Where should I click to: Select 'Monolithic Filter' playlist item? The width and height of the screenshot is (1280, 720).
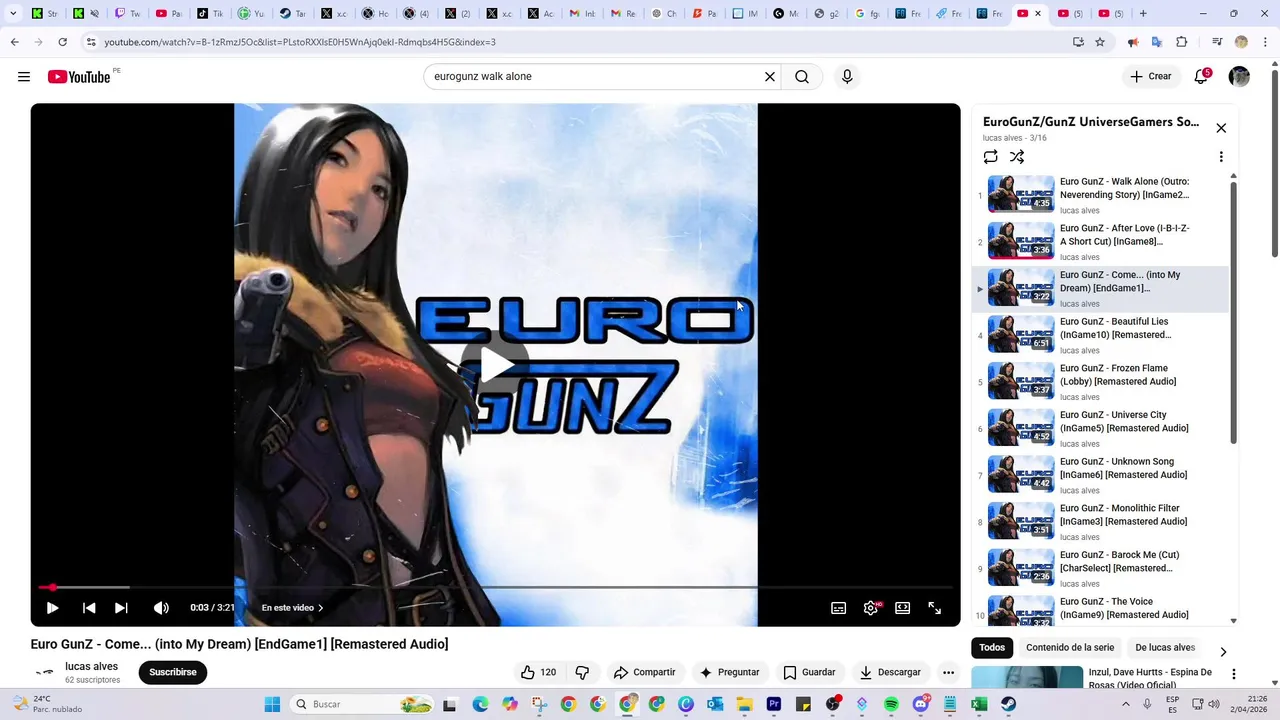(x=1100, y=522)
